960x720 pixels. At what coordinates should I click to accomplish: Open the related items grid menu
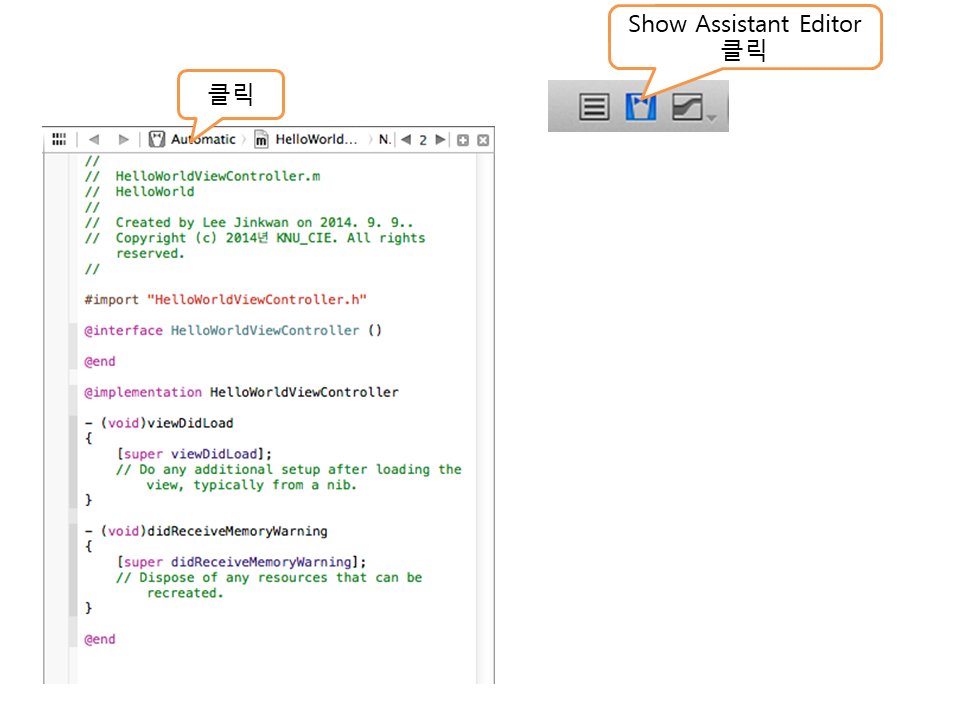[x=59, y=140]
